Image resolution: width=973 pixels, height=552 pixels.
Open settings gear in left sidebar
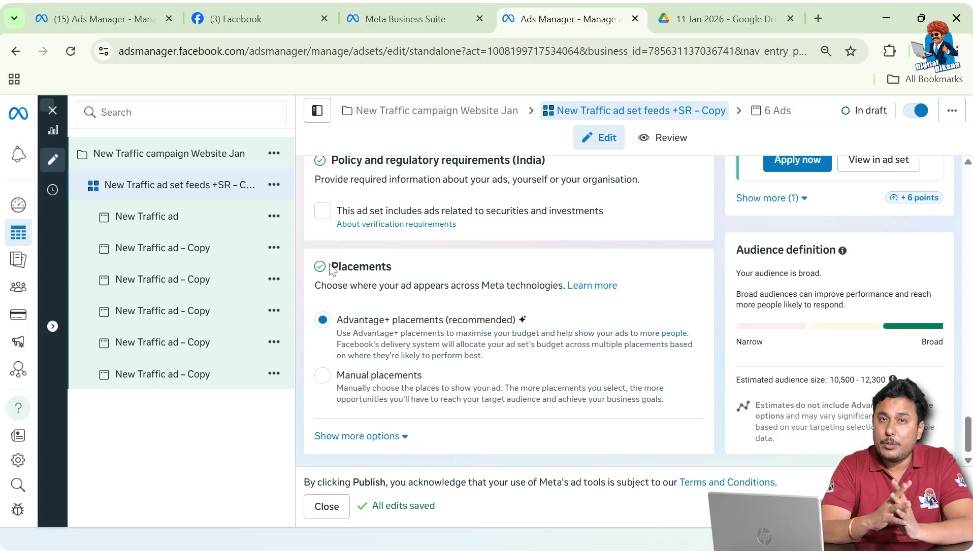pyautogui.click(x=18, y=460)
